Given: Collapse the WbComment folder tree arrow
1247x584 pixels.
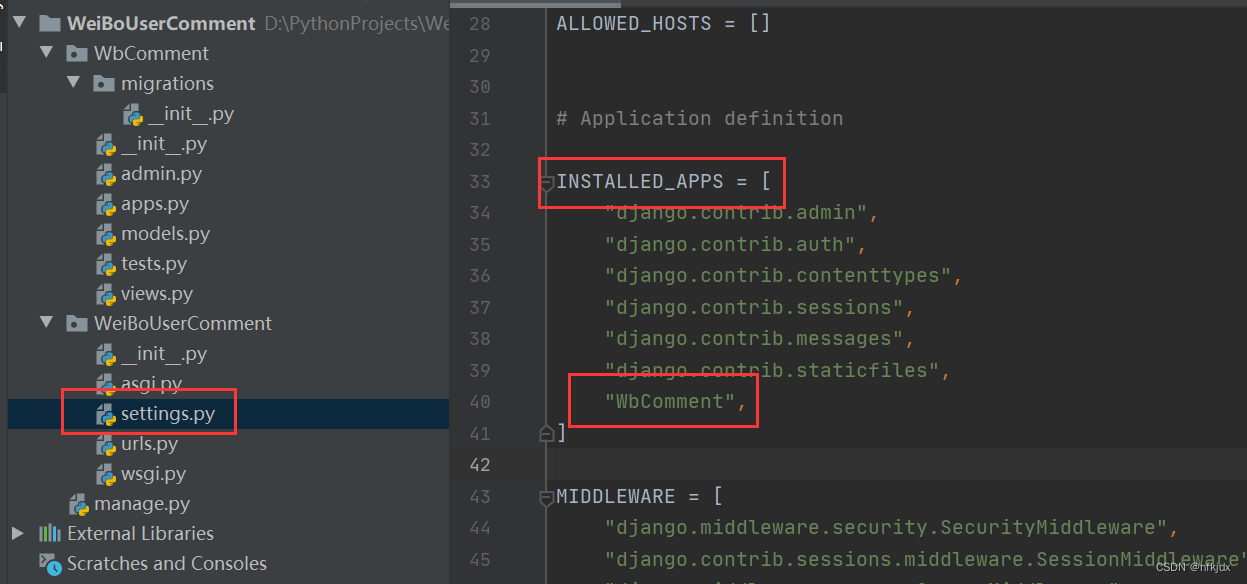Looking at the screenshot, I should (46, 52).
